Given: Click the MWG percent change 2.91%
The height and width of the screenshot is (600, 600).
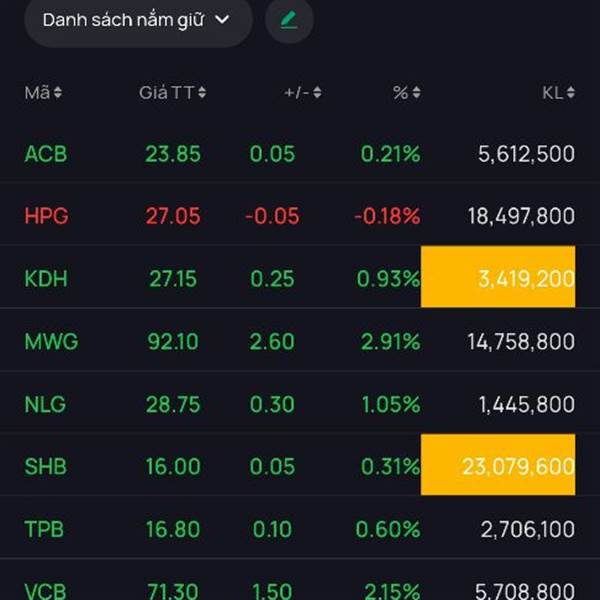Looking at the screenshot, I should 389,342.
